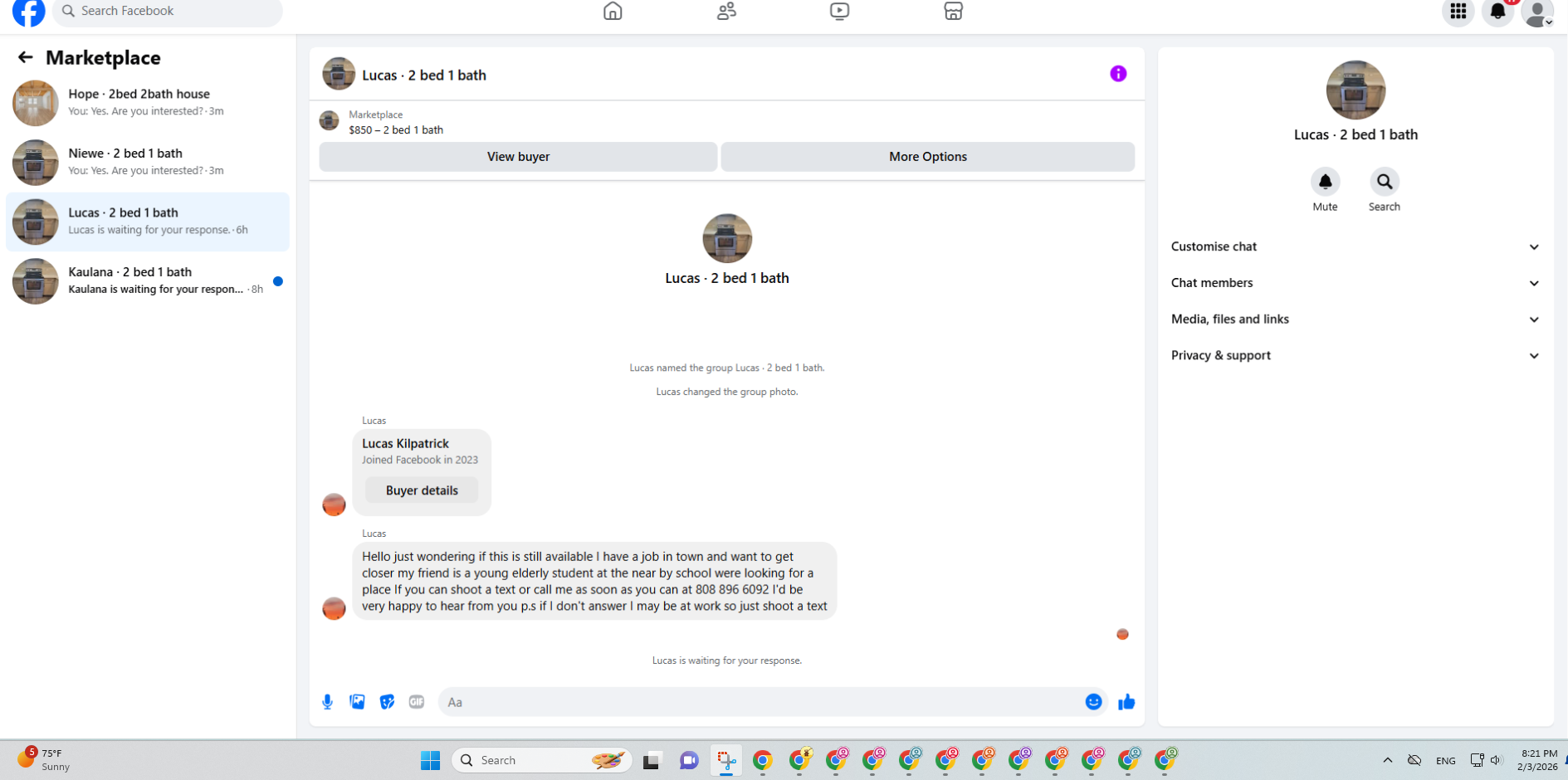Image resolution: width=1568 pixels, height=780 pixels.
Task: Choose a GIF icon
Action: coord(417,702)
